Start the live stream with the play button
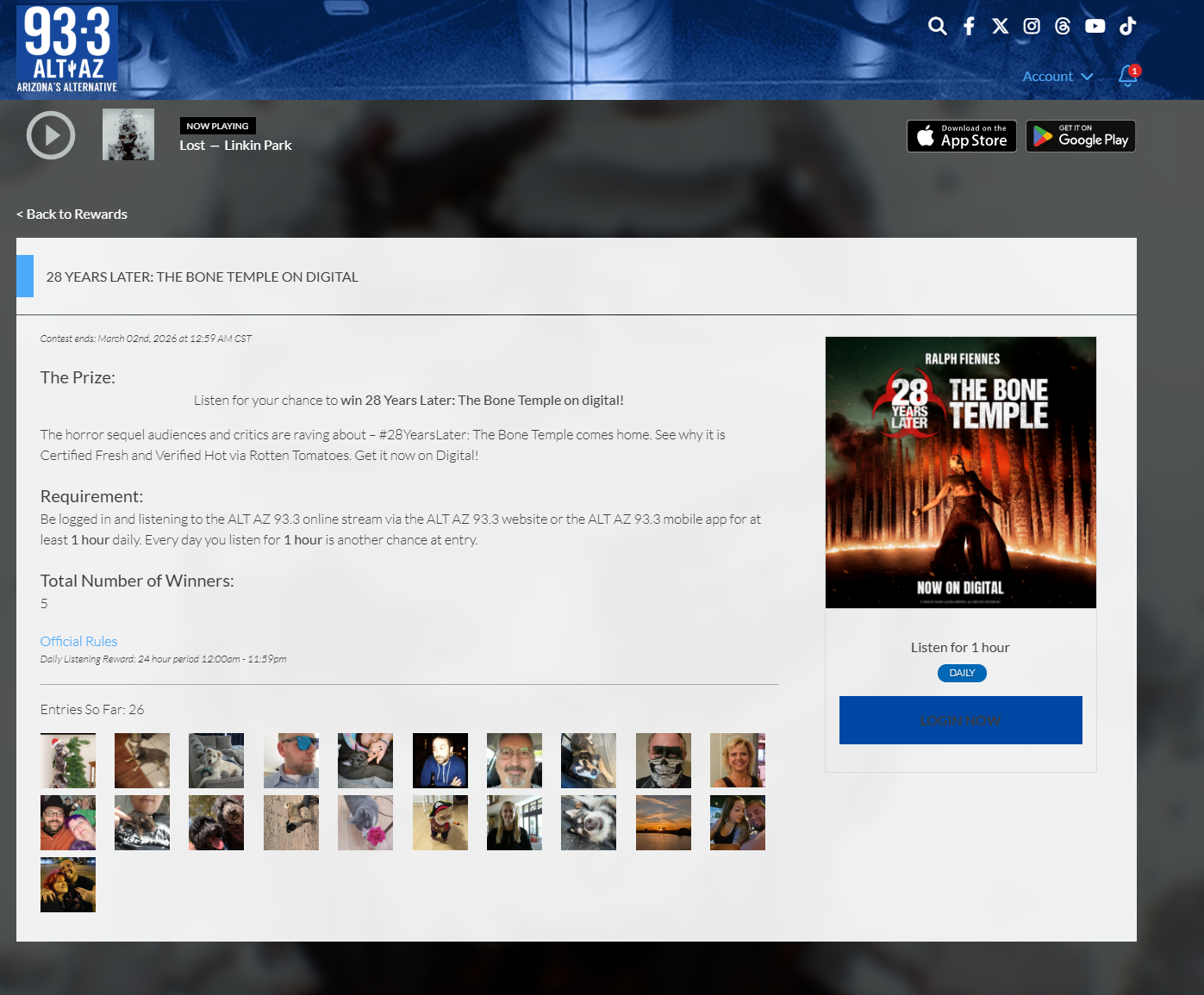 51,135
